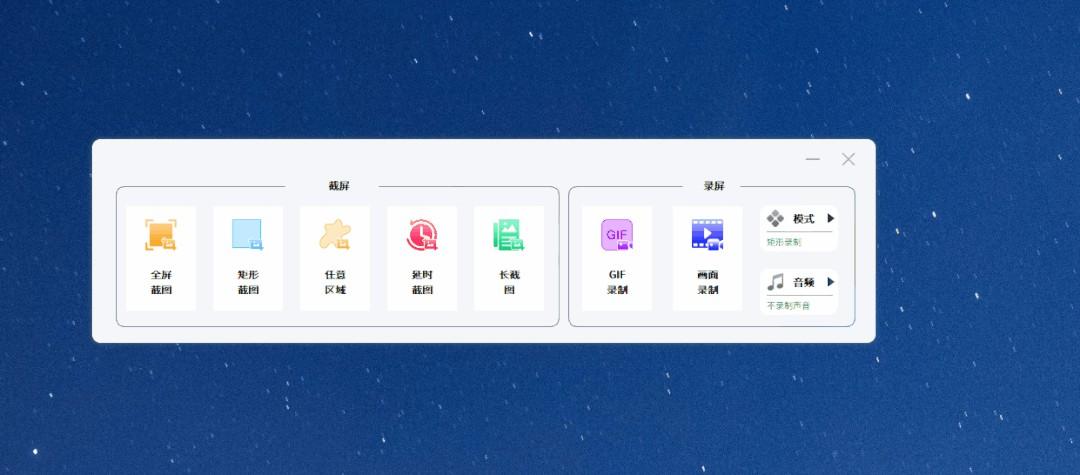Close the screenshot tool window
1080x475 pixels.
pyautogui.click(x=848, y=159)
